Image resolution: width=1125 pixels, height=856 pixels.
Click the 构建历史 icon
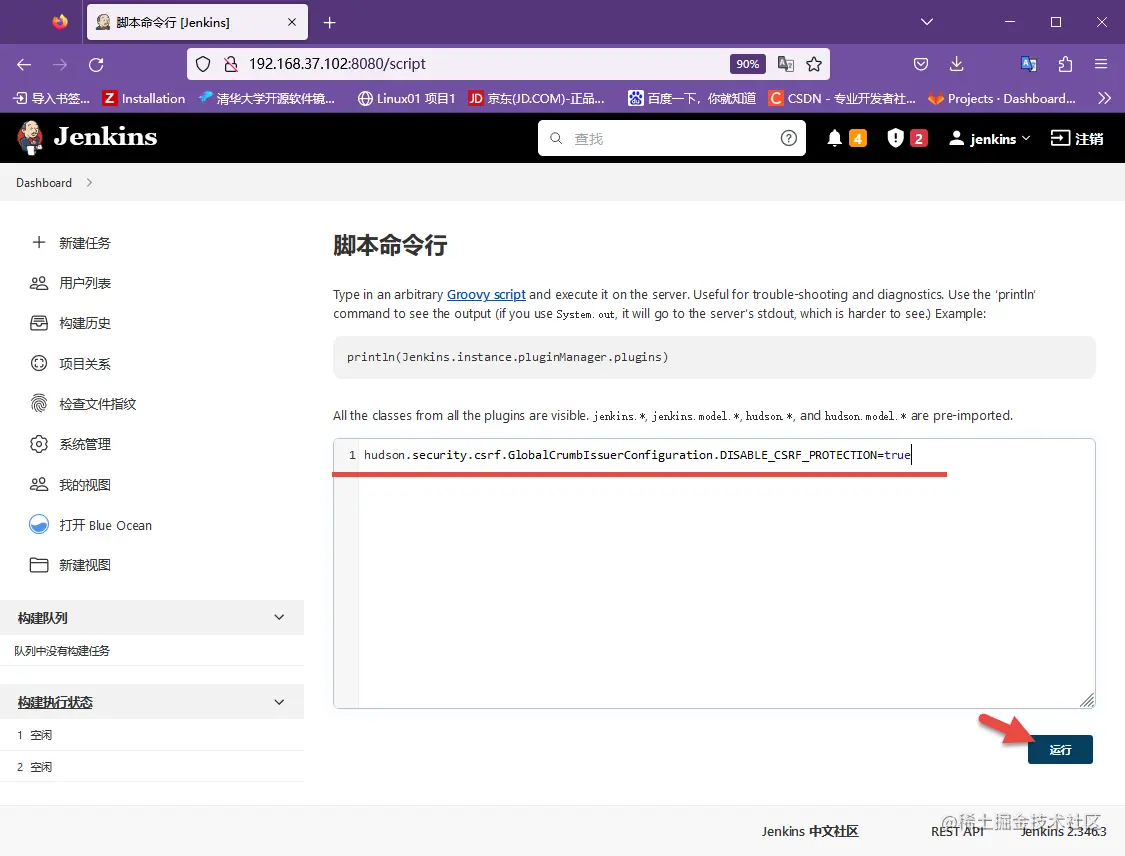coord(39,323)
